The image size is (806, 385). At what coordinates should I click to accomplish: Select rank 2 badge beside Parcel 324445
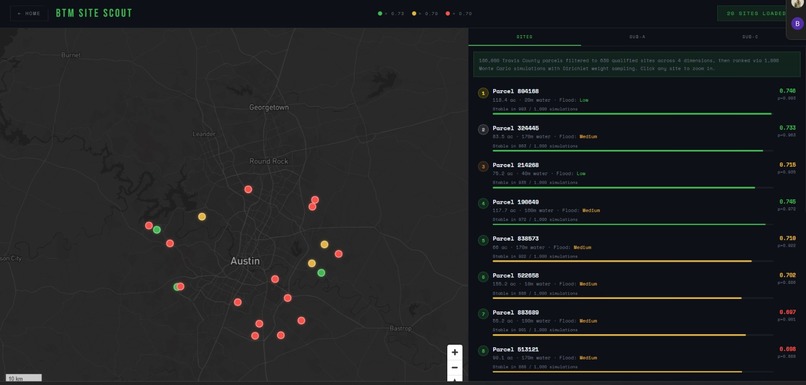point(483,130)
